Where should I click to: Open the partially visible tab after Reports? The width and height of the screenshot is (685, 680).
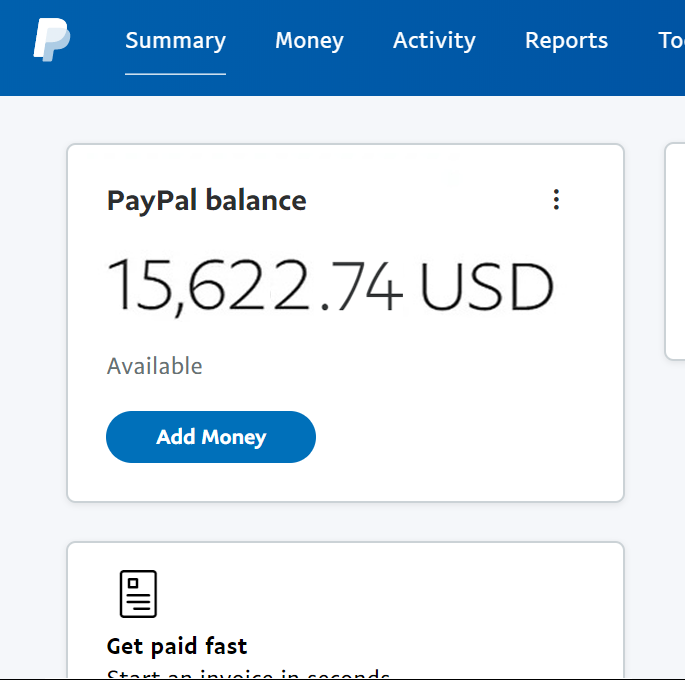coord(671,41)
